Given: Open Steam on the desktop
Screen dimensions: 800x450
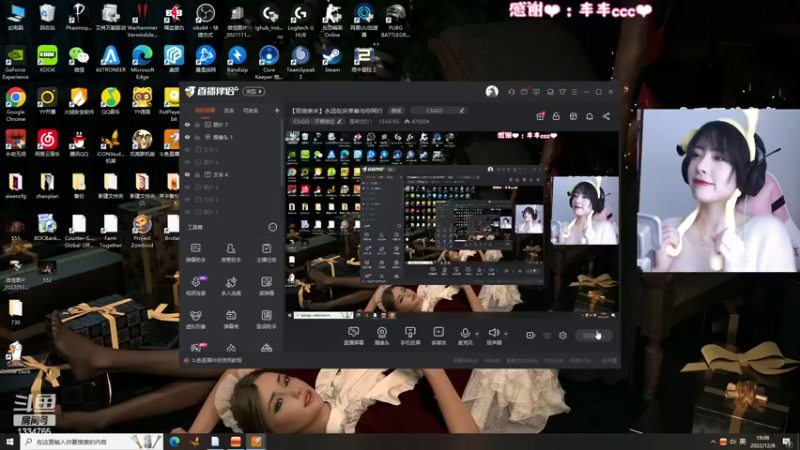Looking at the screenshot, I should [332, 60].
